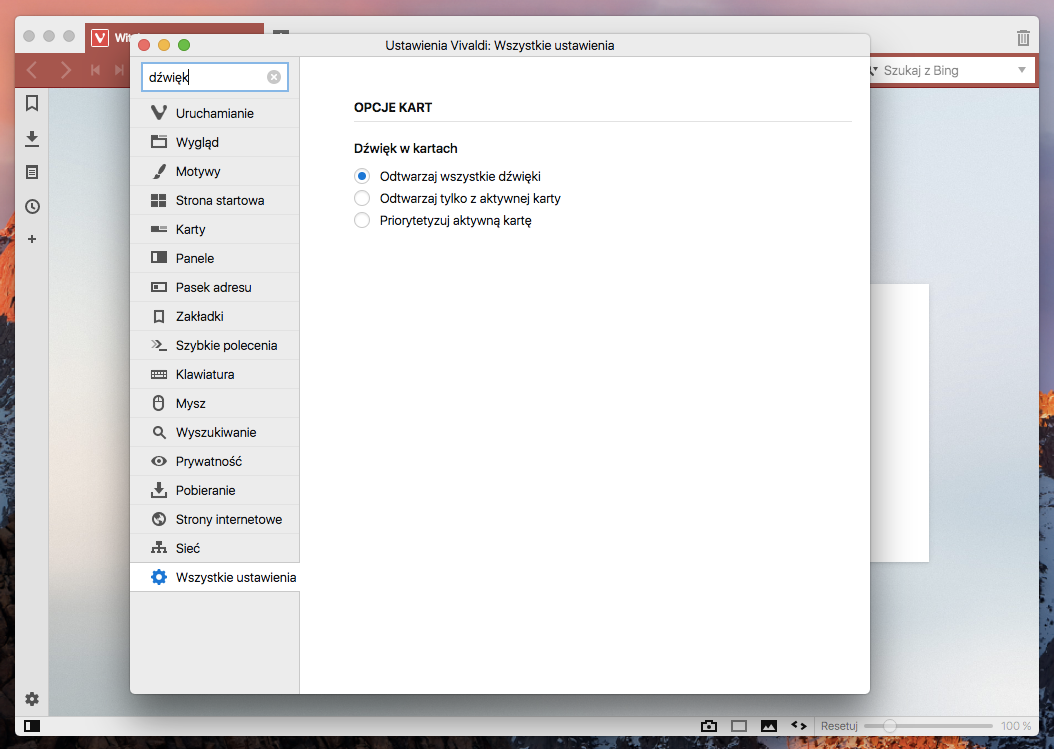This screenshot has height=749, width=1054.
Task: Select the Mysz settings category
Action: tap(214, 403)
